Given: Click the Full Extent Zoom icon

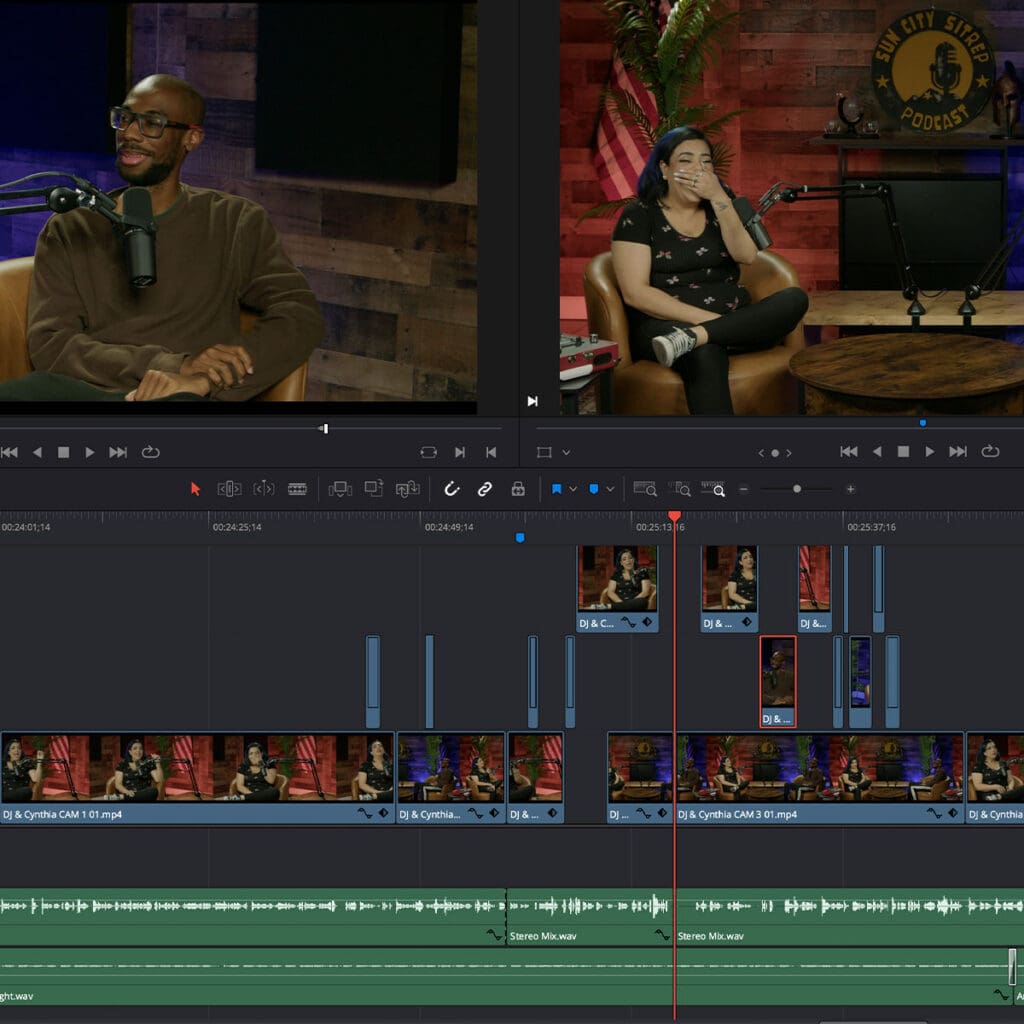Looking at the screenshot, I should point(645,489).
